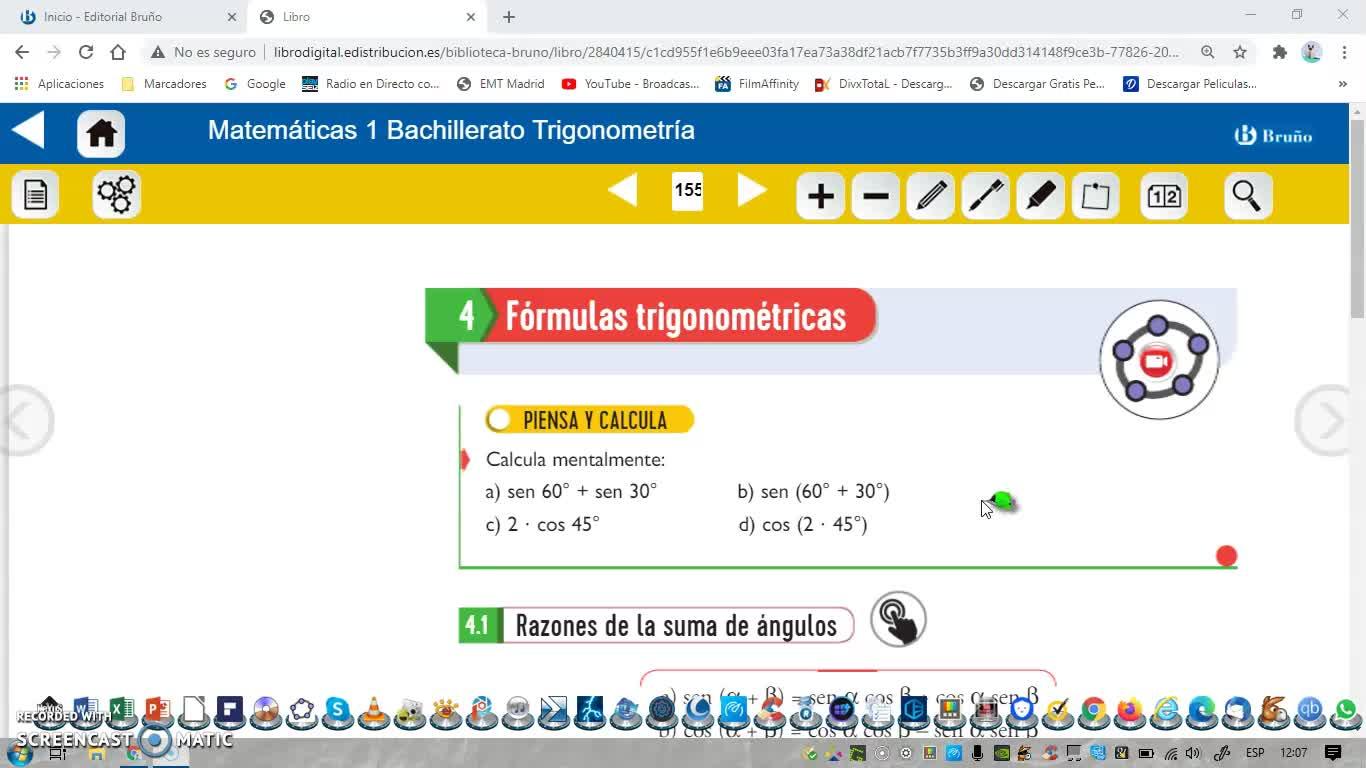Viewport: 1366px width, 768px height.
Task: Open the notification center icon
Action: point(1333,753)
